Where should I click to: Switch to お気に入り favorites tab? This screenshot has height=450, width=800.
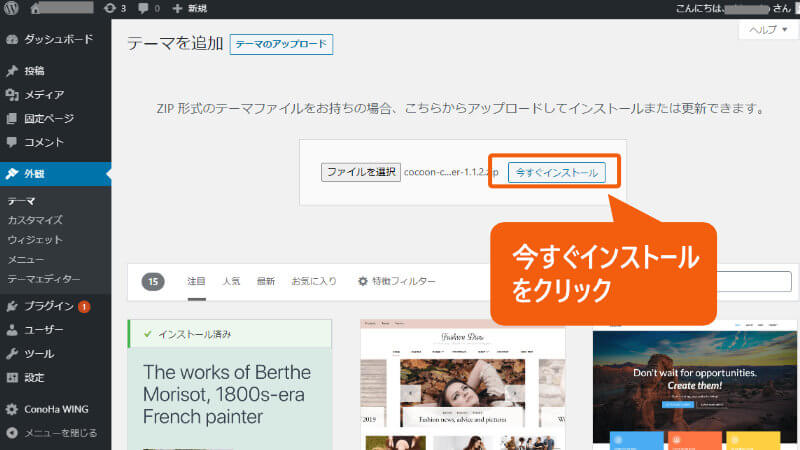pos(314,282)
